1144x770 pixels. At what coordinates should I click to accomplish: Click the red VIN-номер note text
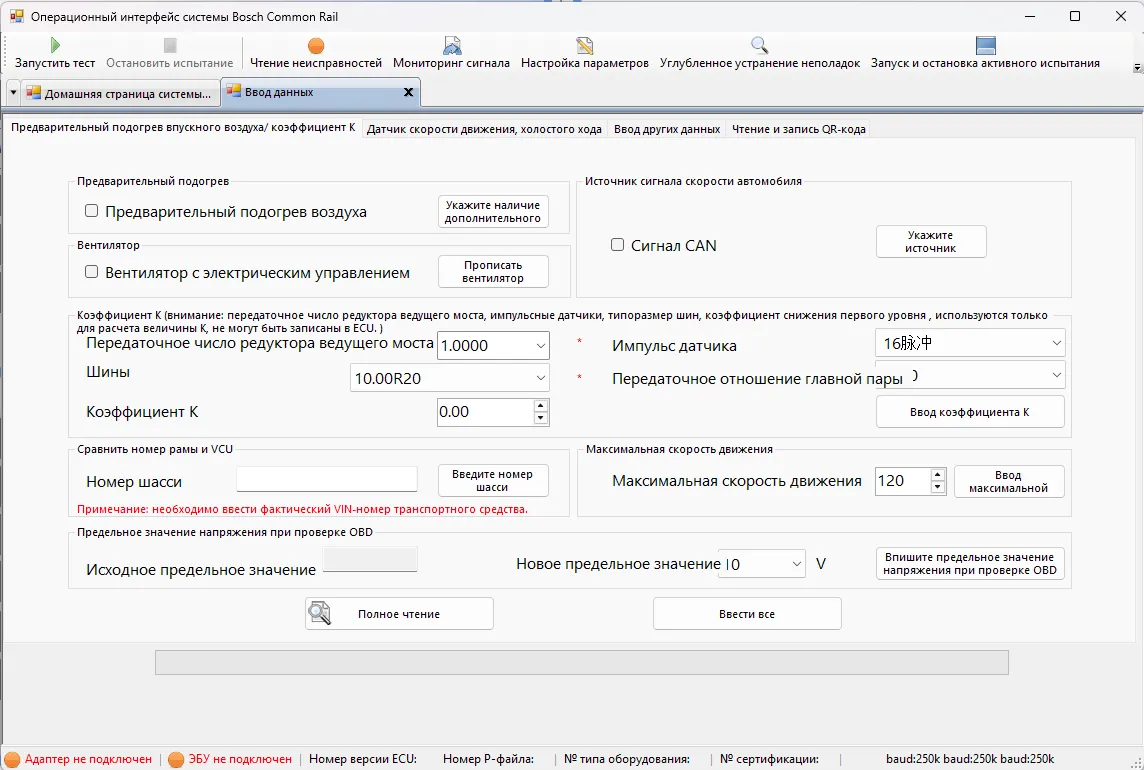[x=302, y=509]
